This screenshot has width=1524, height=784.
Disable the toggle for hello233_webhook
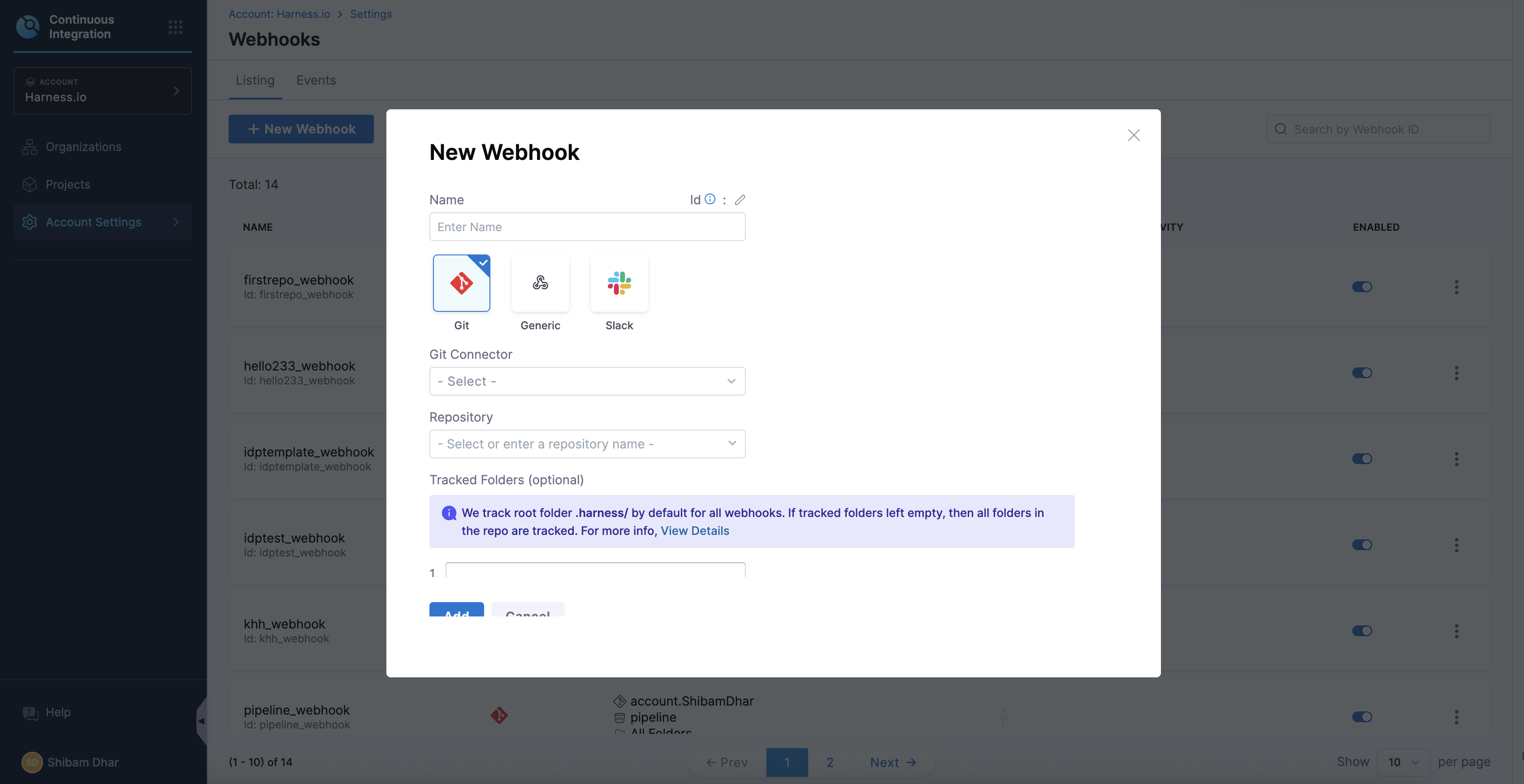click(x=1363, y=372)
